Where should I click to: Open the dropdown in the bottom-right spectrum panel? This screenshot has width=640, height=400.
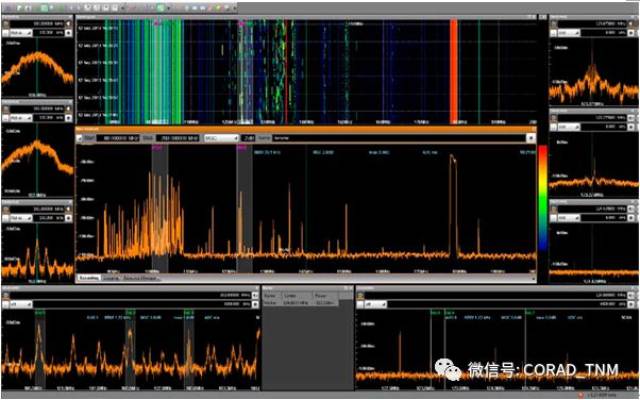tap(375, 304)
